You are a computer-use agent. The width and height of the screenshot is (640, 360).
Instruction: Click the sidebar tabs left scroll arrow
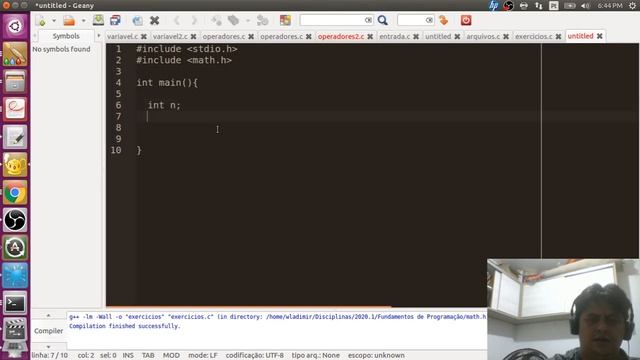(x=35, y=36)
